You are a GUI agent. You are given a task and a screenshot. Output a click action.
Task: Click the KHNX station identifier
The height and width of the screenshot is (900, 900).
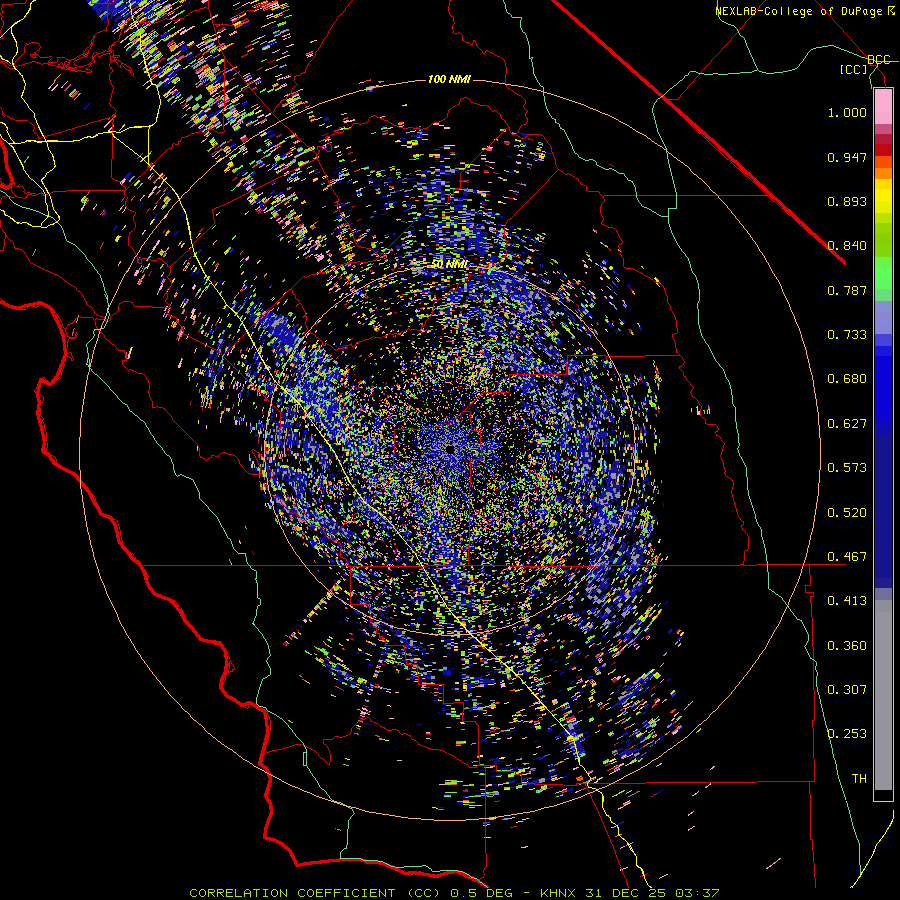559,893
